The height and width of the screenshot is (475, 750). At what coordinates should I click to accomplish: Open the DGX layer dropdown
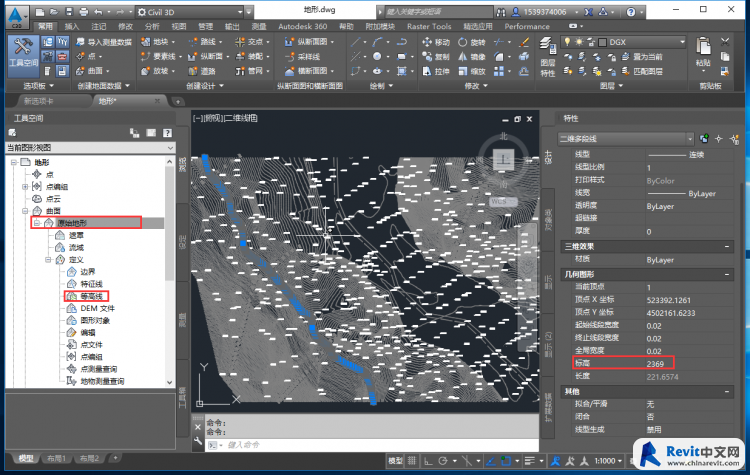point(682,42)
